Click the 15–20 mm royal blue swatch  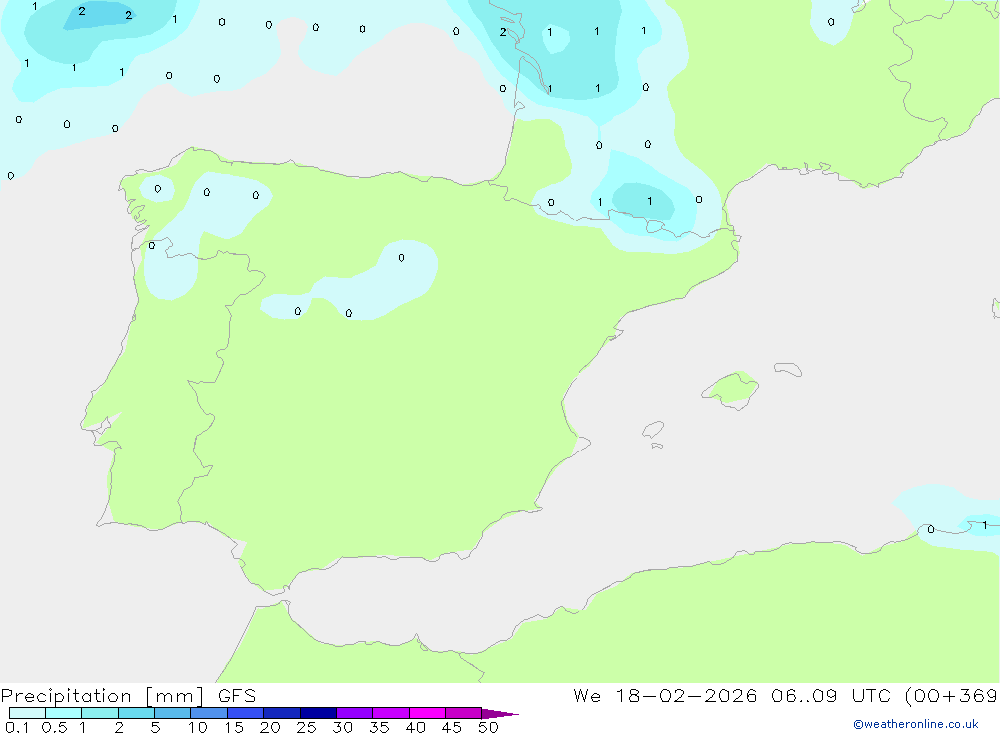246,713
